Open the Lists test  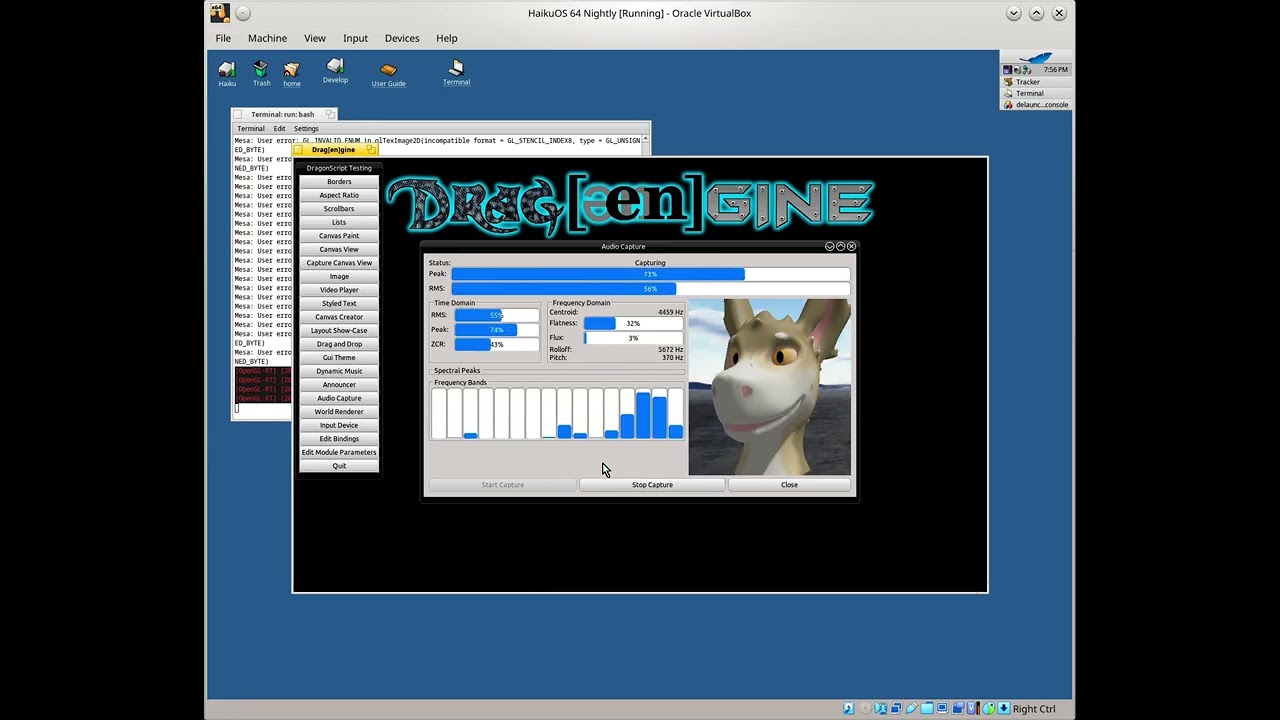click(339, 222)
